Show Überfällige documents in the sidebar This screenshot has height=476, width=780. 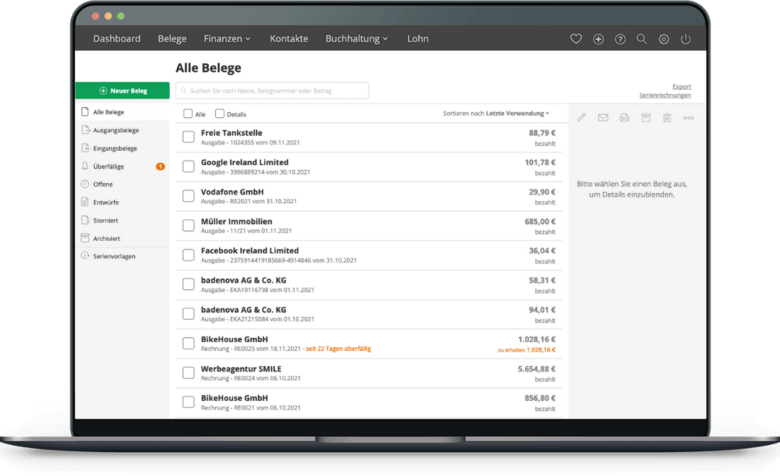109,166
